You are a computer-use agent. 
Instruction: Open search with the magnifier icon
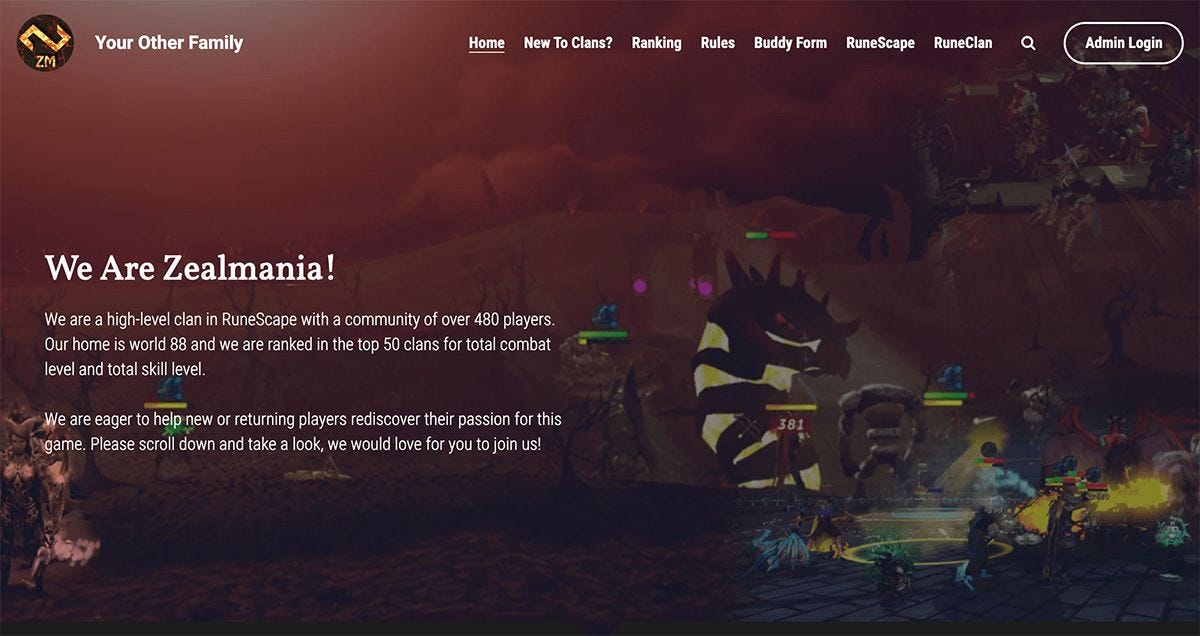[1028, 43]
